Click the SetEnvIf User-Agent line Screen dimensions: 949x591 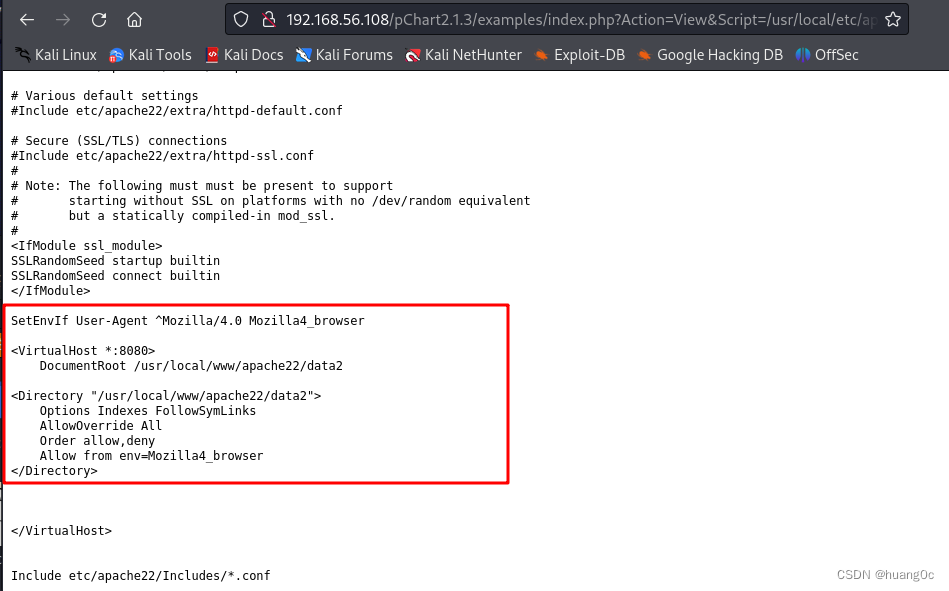[x=188, y=321]
